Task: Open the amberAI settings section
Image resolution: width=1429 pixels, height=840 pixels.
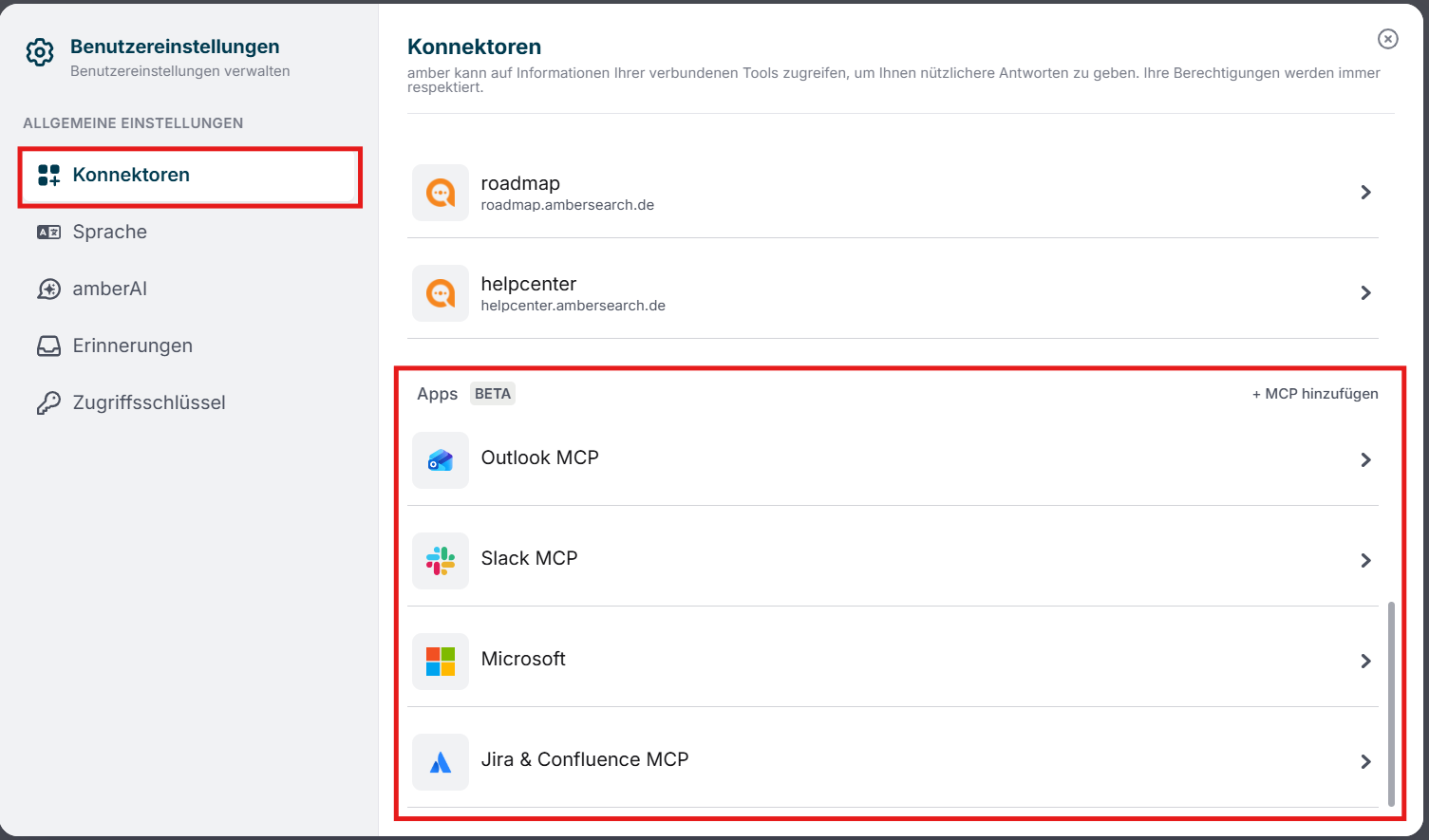Action: point(190,289)
